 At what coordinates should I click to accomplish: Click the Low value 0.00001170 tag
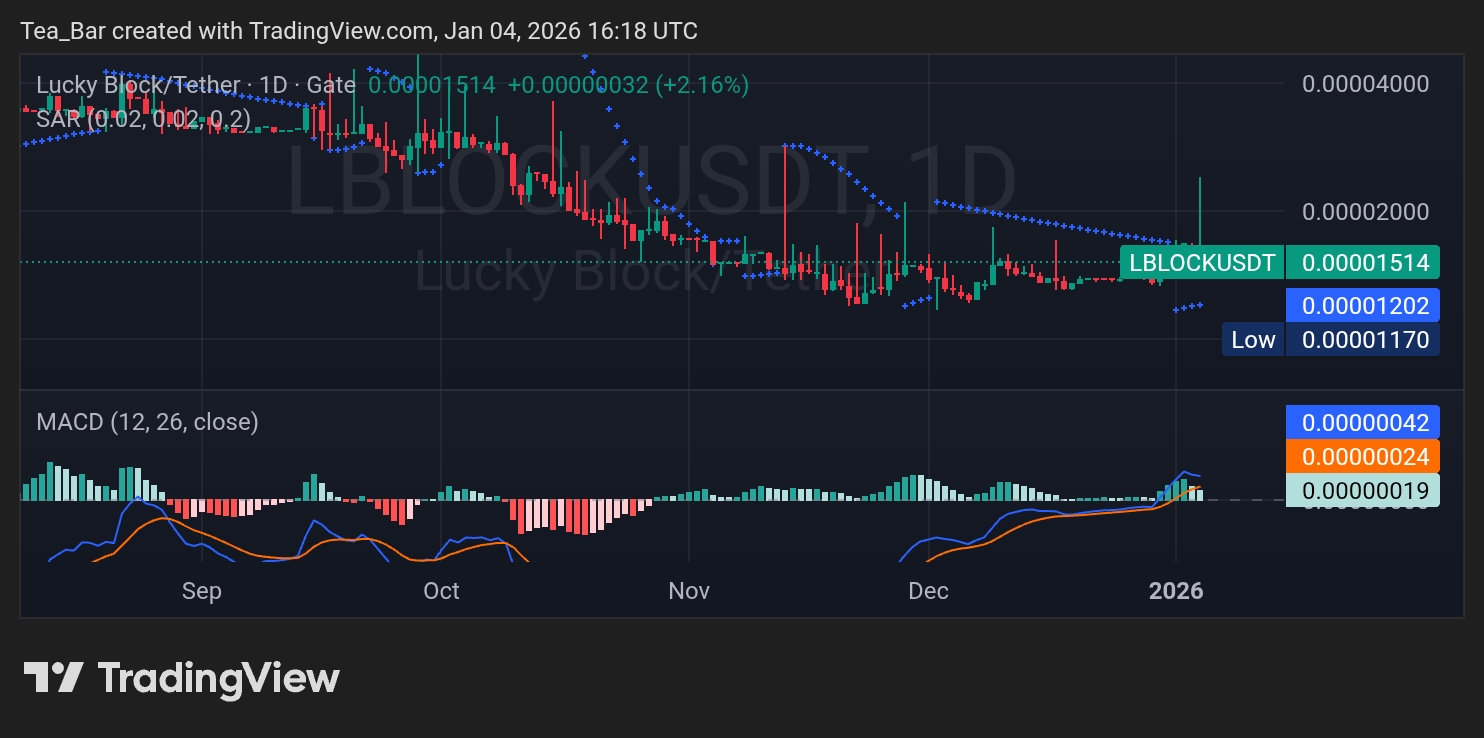point(1363,339)
